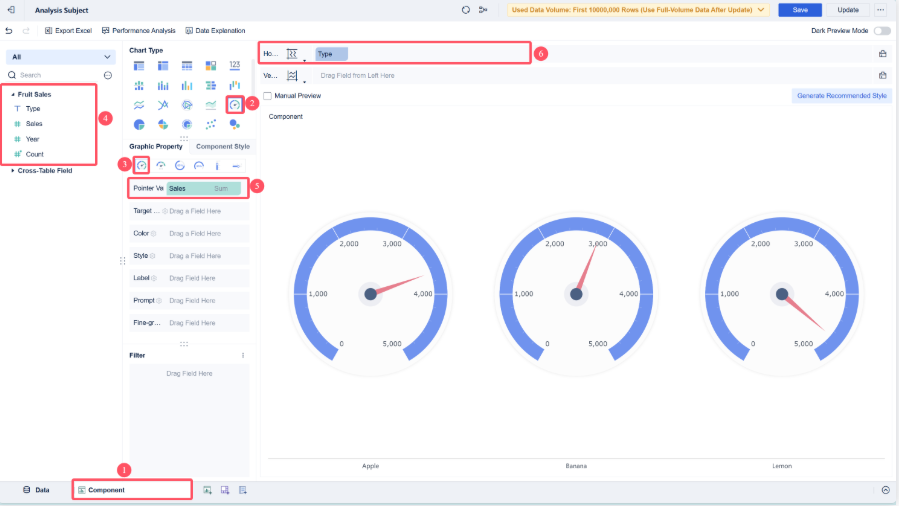
Task: Click the Export Excel toolbar button
Action: [x=68, y=31]
